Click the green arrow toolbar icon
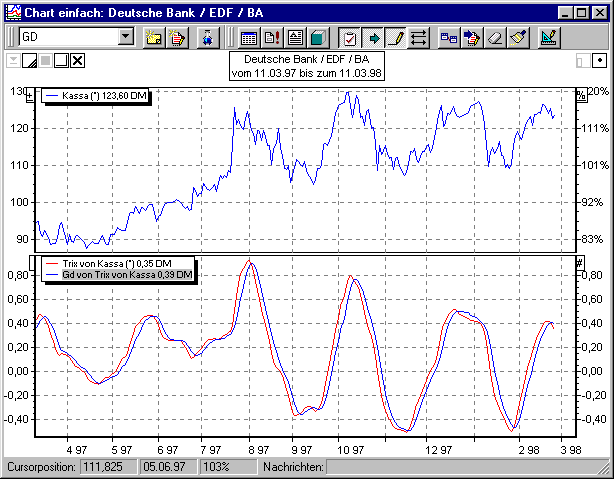The height and width of the screenshot is (479, 614). [373, 38]
